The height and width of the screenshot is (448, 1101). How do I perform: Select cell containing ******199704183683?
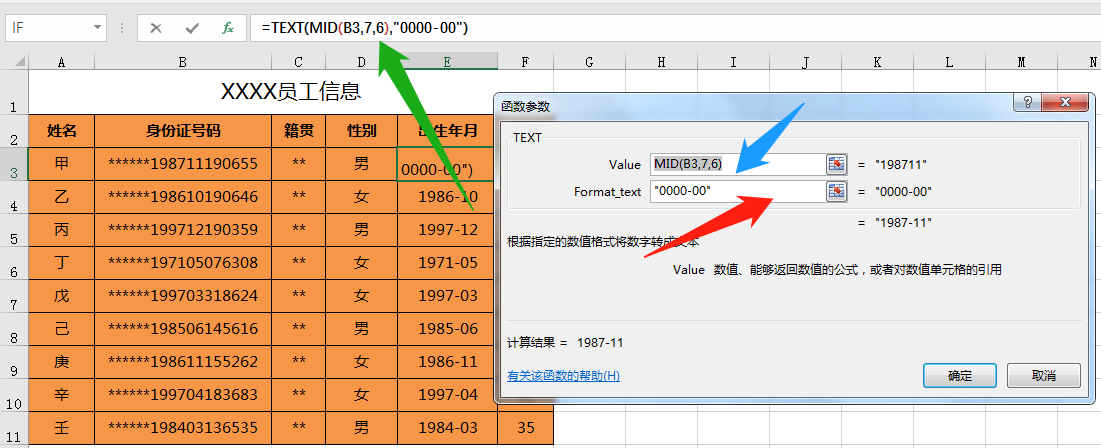click(x=183, y=395)
